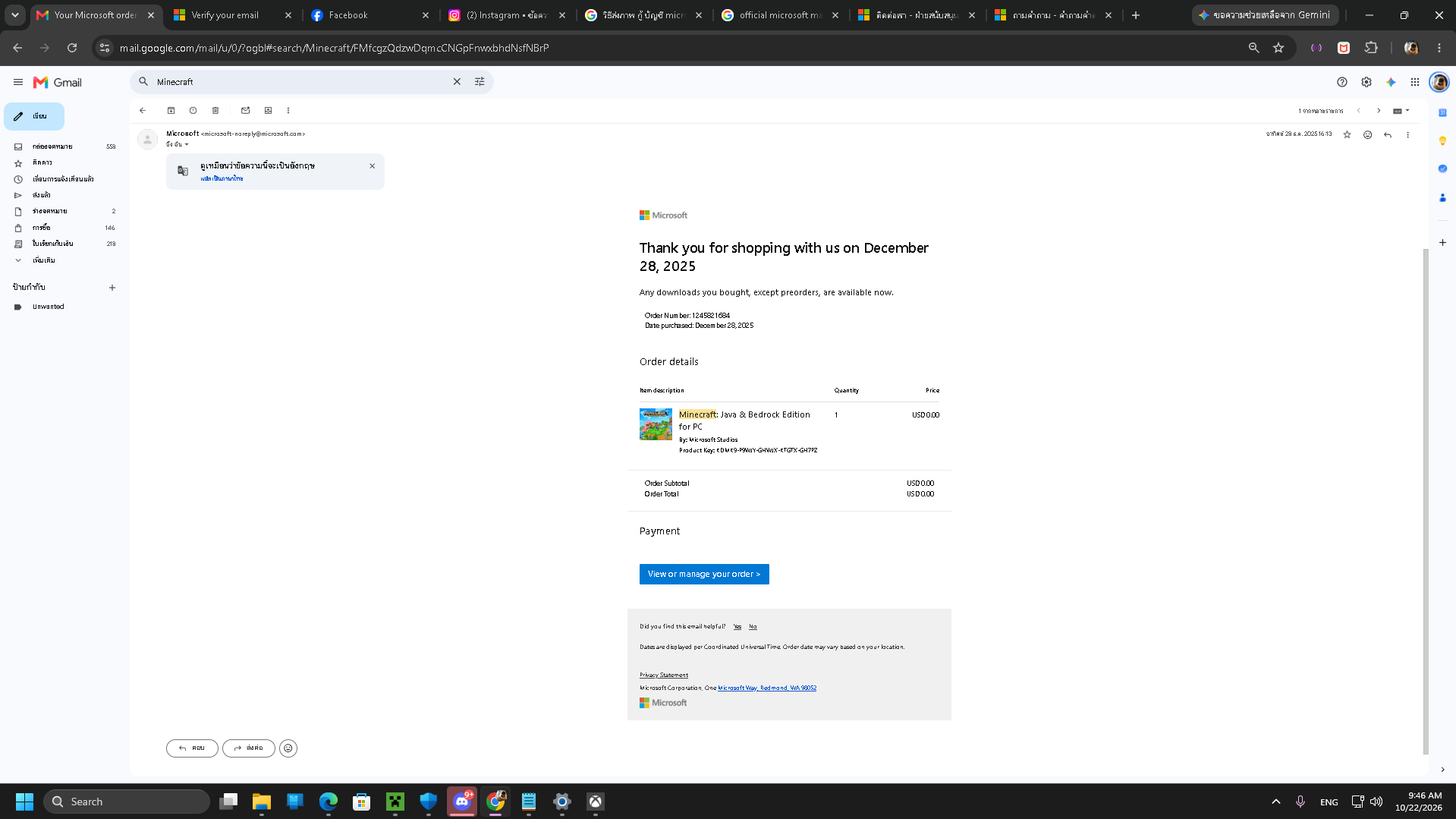Open more message options three dots
The height and width of the screenshot is (819, 1456).
pos(1407,134)
